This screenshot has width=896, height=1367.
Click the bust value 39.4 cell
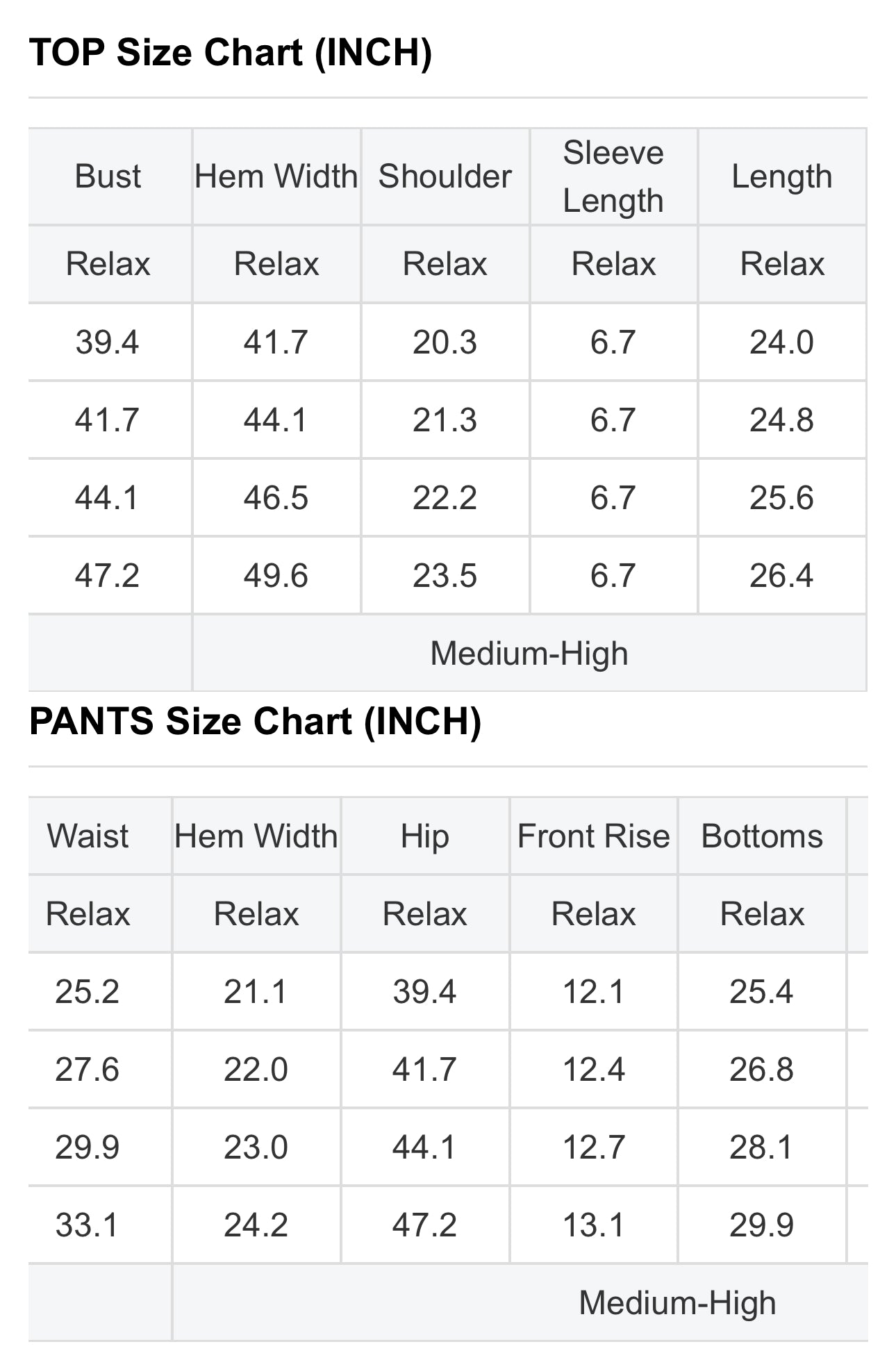pos(108,342)
